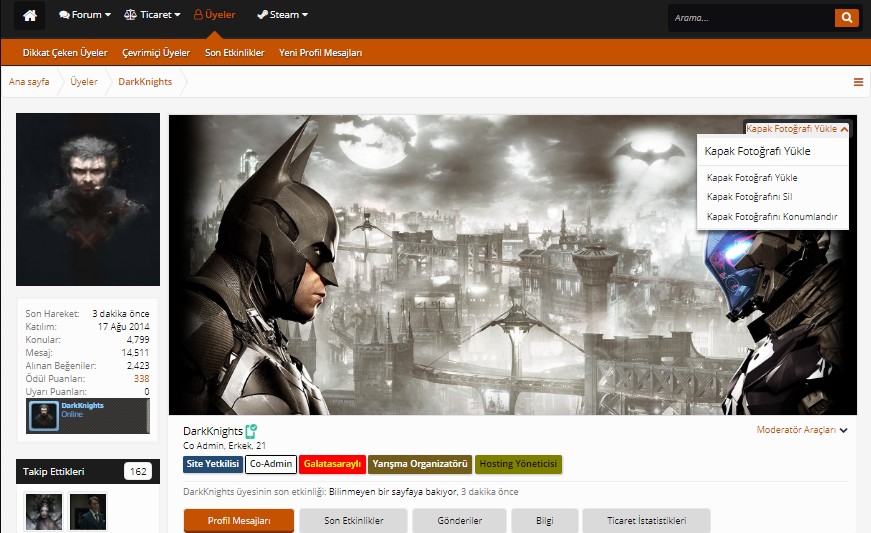Screen dimensions: 871x533
Task: Click the verified badge next to DarkKnights
Action: pos(252,431)
